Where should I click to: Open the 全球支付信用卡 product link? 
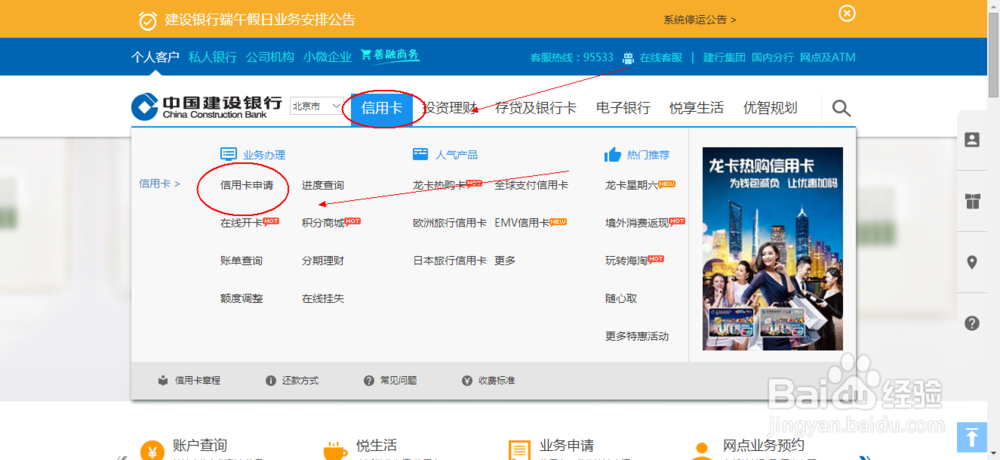[x=531, y=186]
